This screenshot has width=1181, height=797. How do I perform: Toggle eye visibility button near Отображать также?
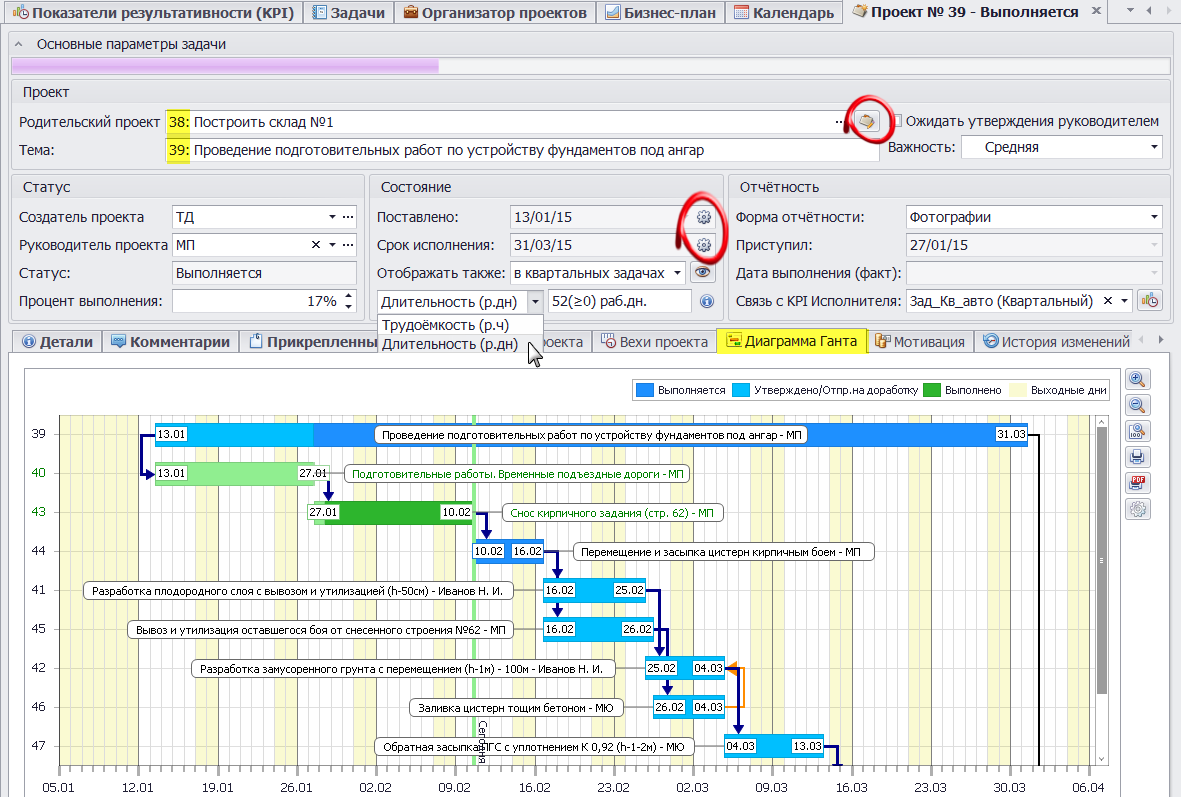(703, 272)
